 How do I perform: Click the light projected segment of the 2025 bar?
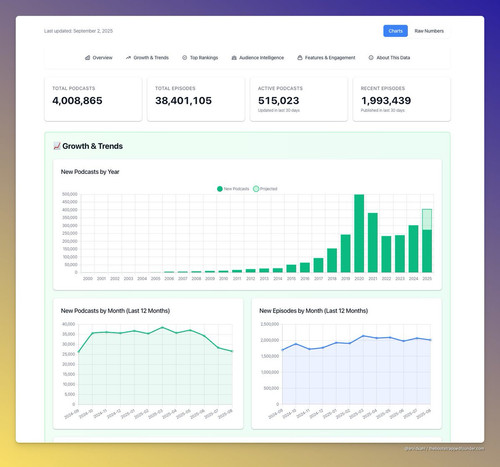tap(427, 219)
